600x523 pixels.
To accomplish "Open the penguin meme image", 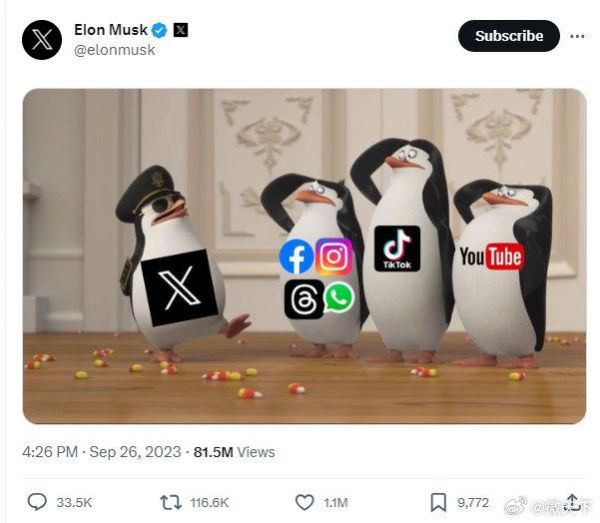I will coord(304,256).
